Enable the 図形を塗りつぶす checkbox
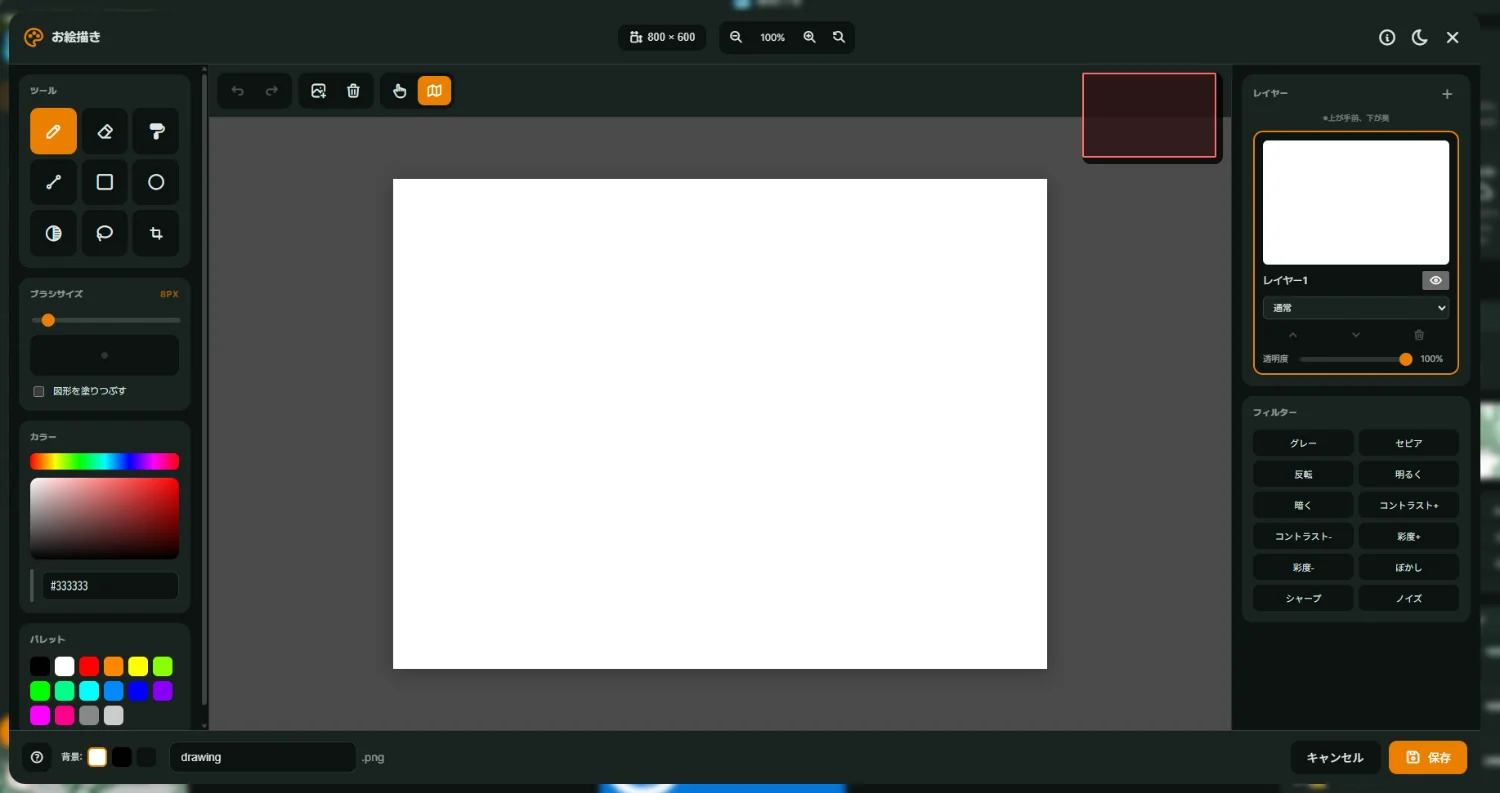This screenshot has height=793, width=1500. (x=39, y=391)
